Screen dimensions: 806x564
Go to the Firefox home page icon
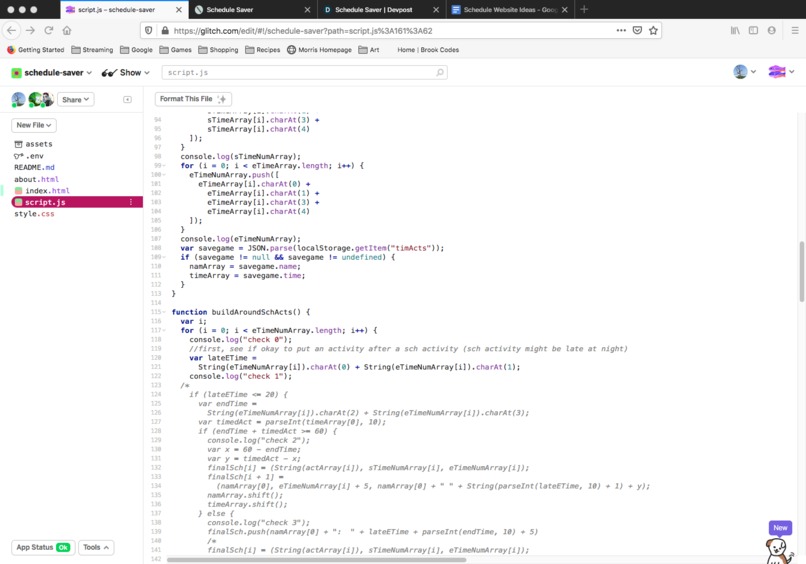pos(67,30)
